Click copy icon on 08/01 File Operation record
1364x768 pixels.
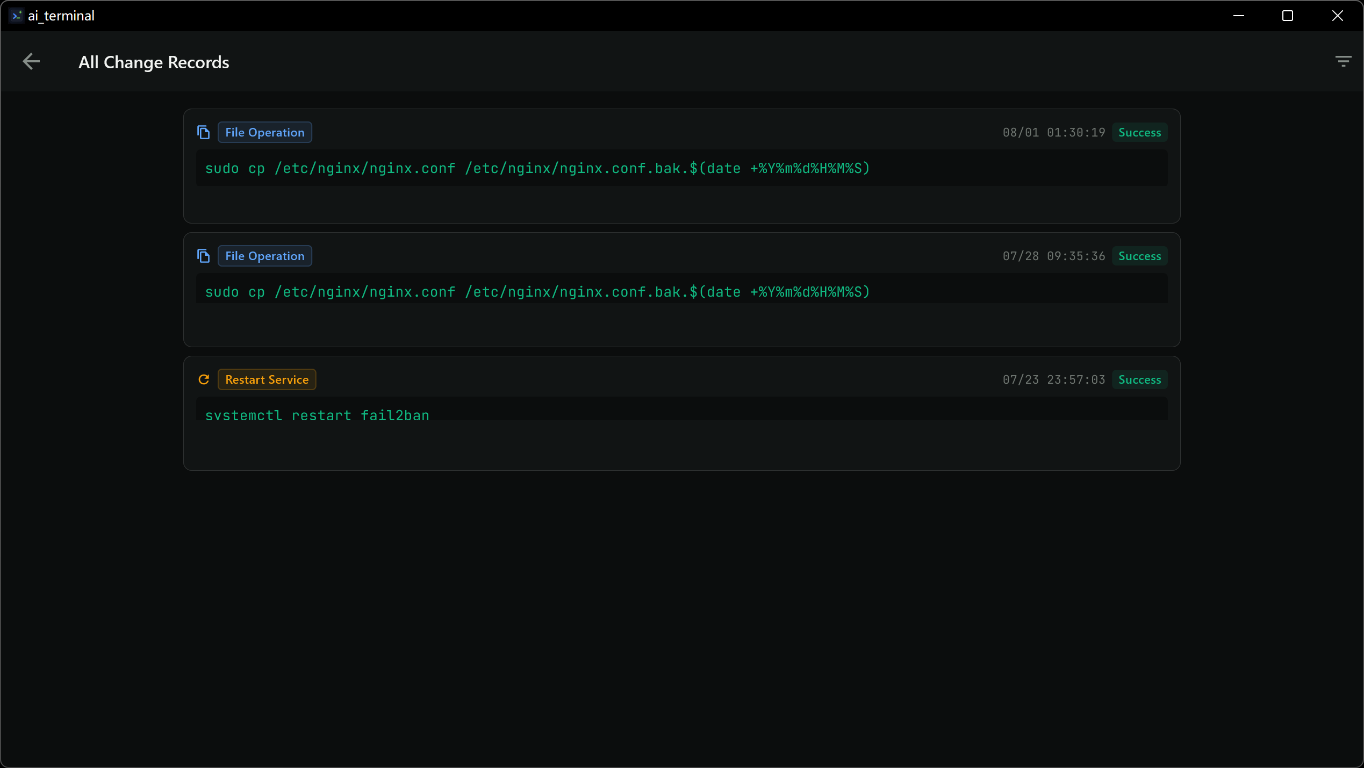[204, 132]
